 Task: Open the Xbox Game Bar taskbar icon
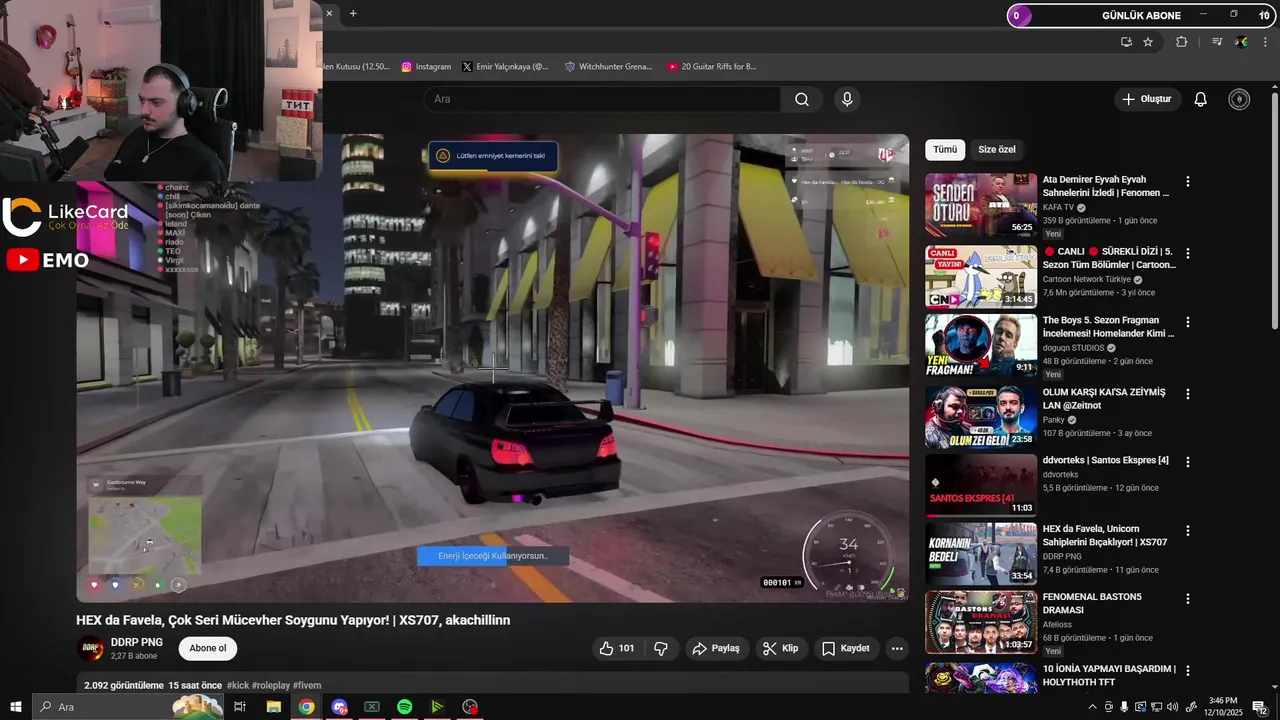(372, 707)
